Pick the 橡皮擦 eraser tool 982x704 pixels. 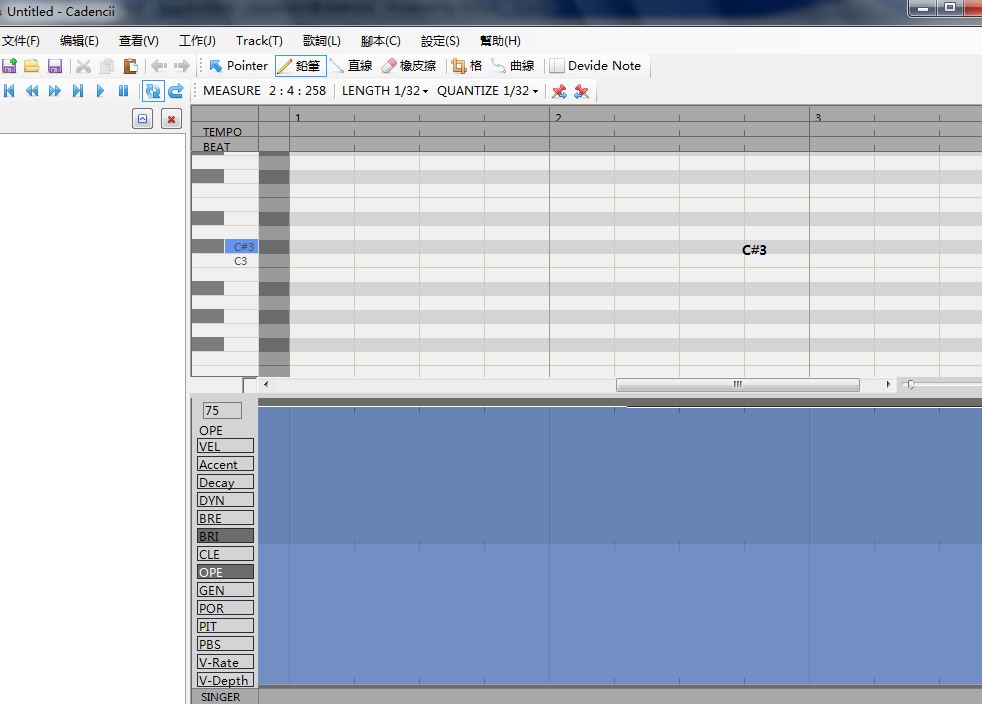pos(408,66)
